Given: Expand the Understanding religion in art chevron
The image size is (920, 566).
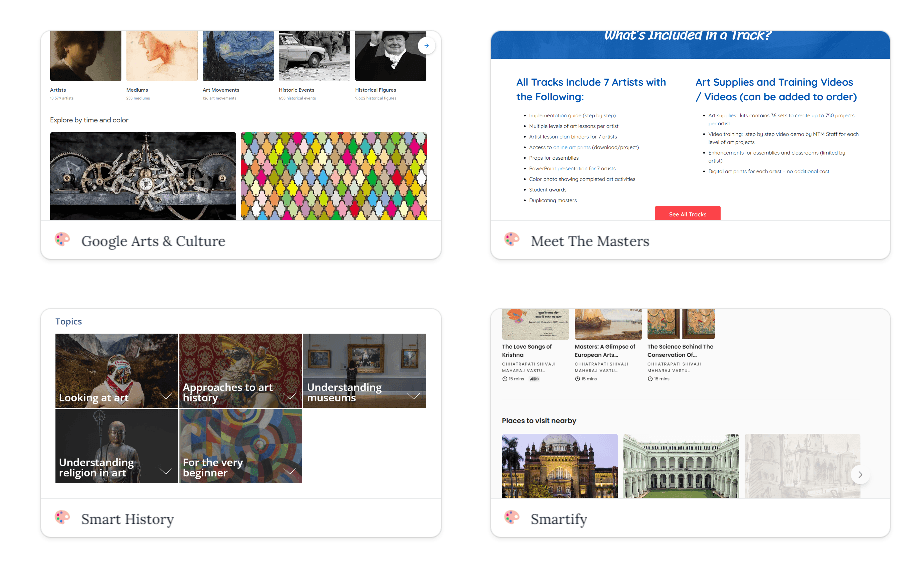Looking at the screenshot, I should coord(166,472).
